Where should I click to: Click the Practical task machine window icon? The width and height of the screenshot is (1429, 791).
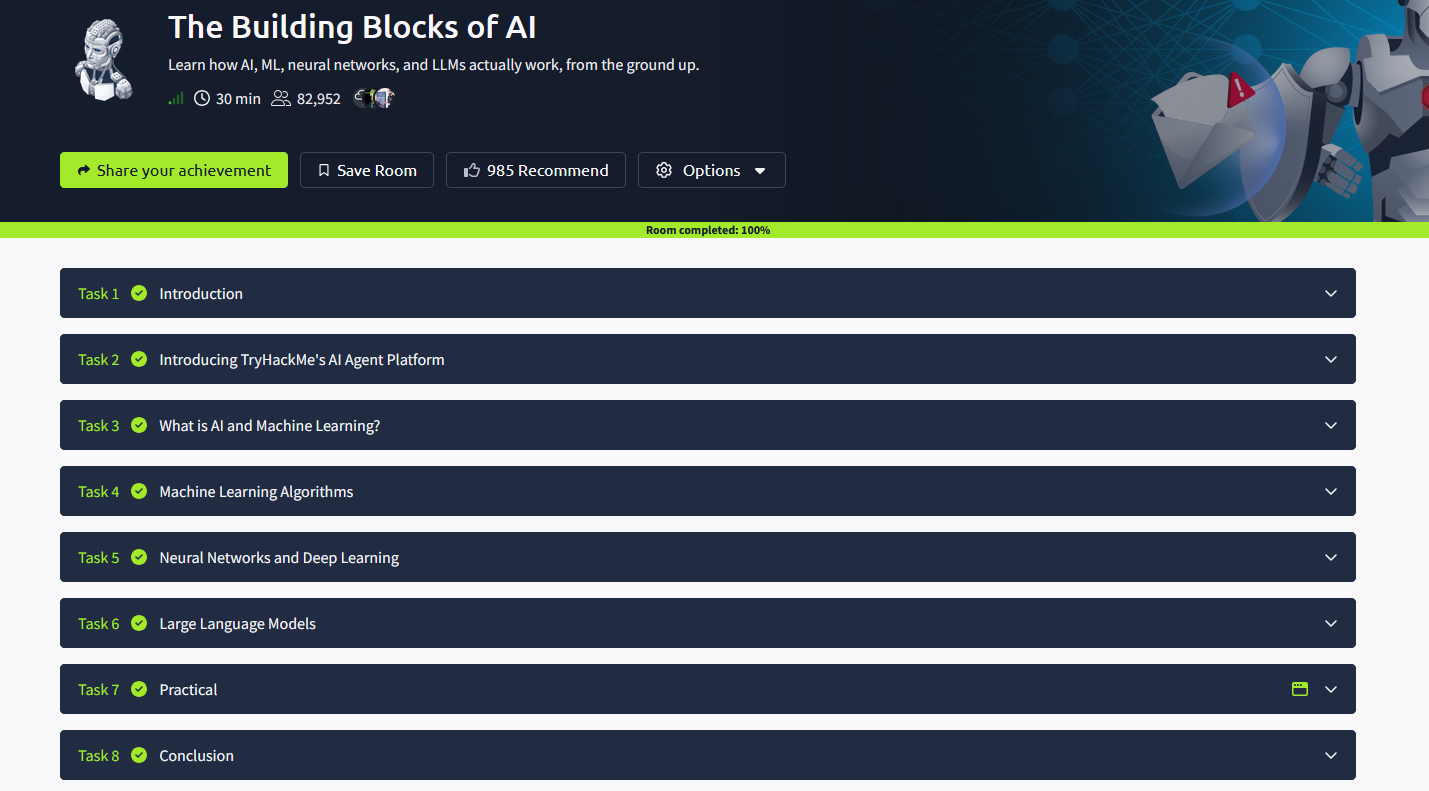click(1300, 689)
